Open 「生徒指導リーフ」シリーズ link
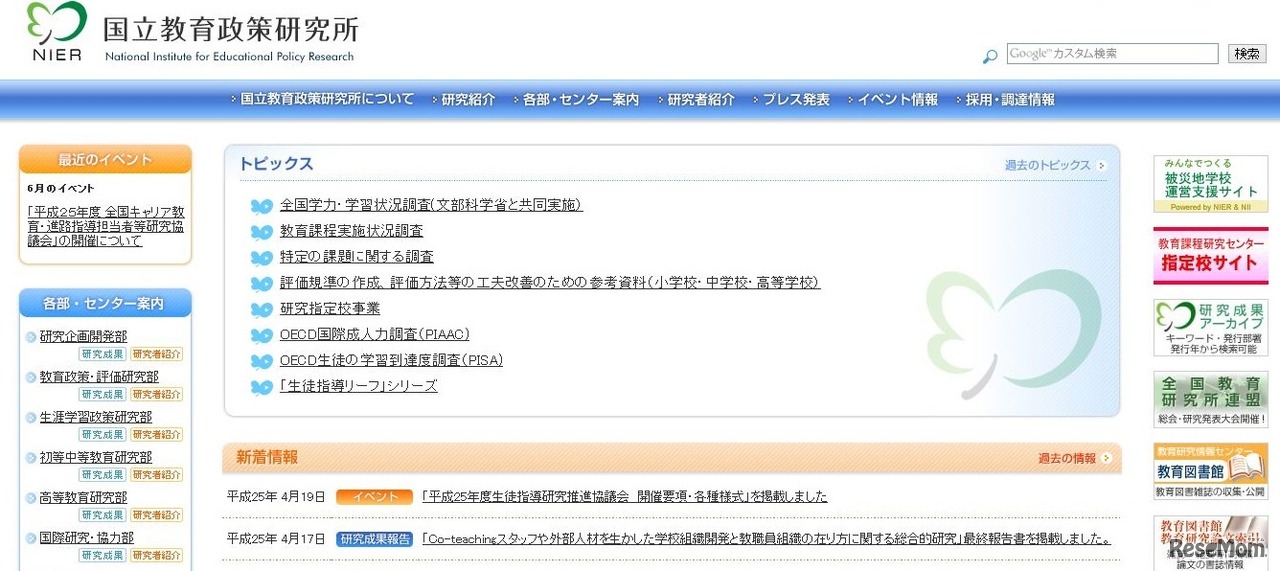Screen dimensions: 1280x571 (x=358, y=387)
